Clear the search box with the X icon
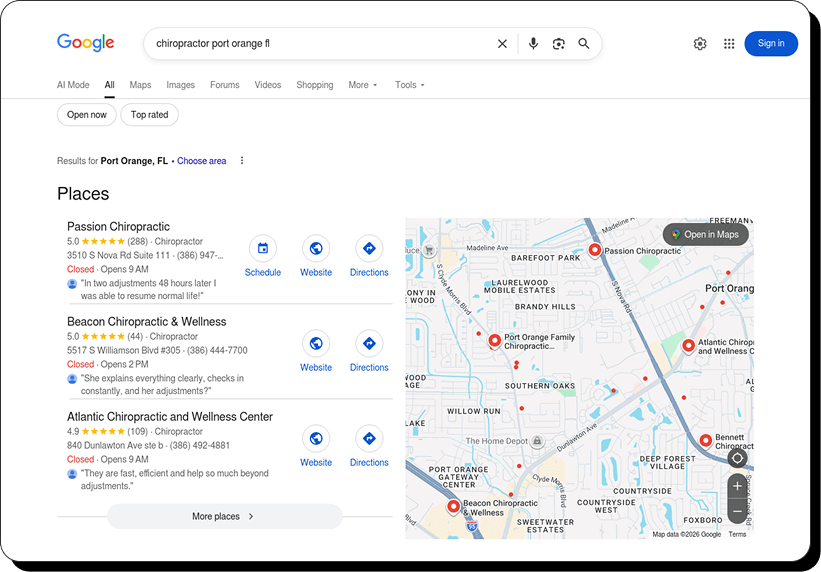 [502, 44]
